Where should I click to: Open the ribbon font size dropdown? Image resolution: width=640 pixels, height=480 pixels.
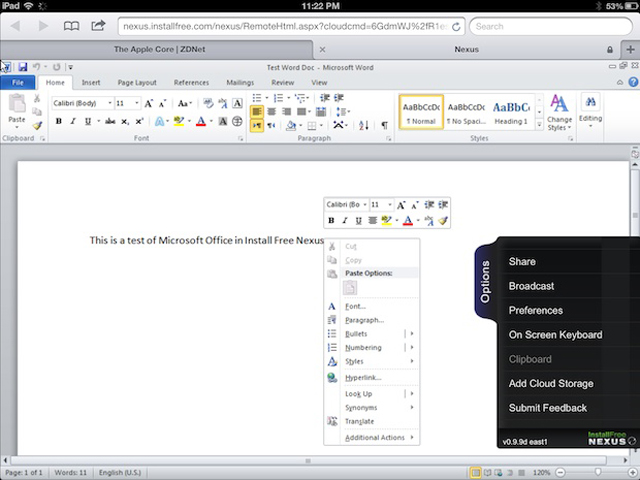[x=137, y=103]
